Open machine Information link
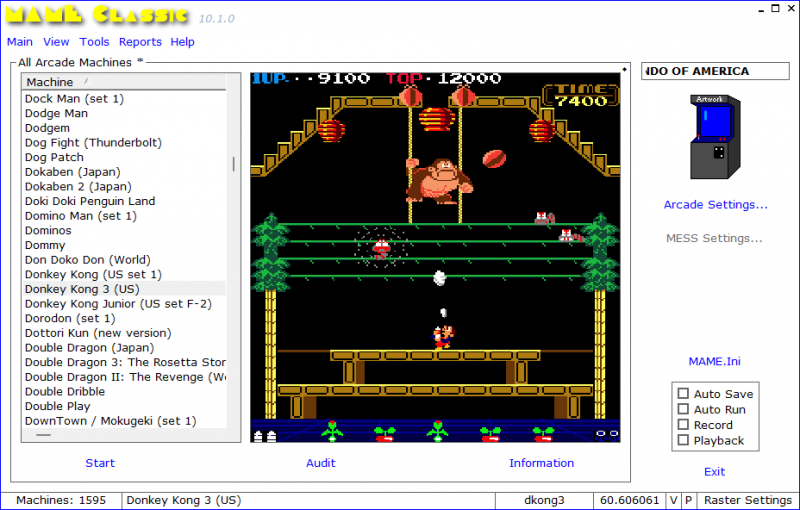This screenshot has width=800, height=510. (542, 463)
